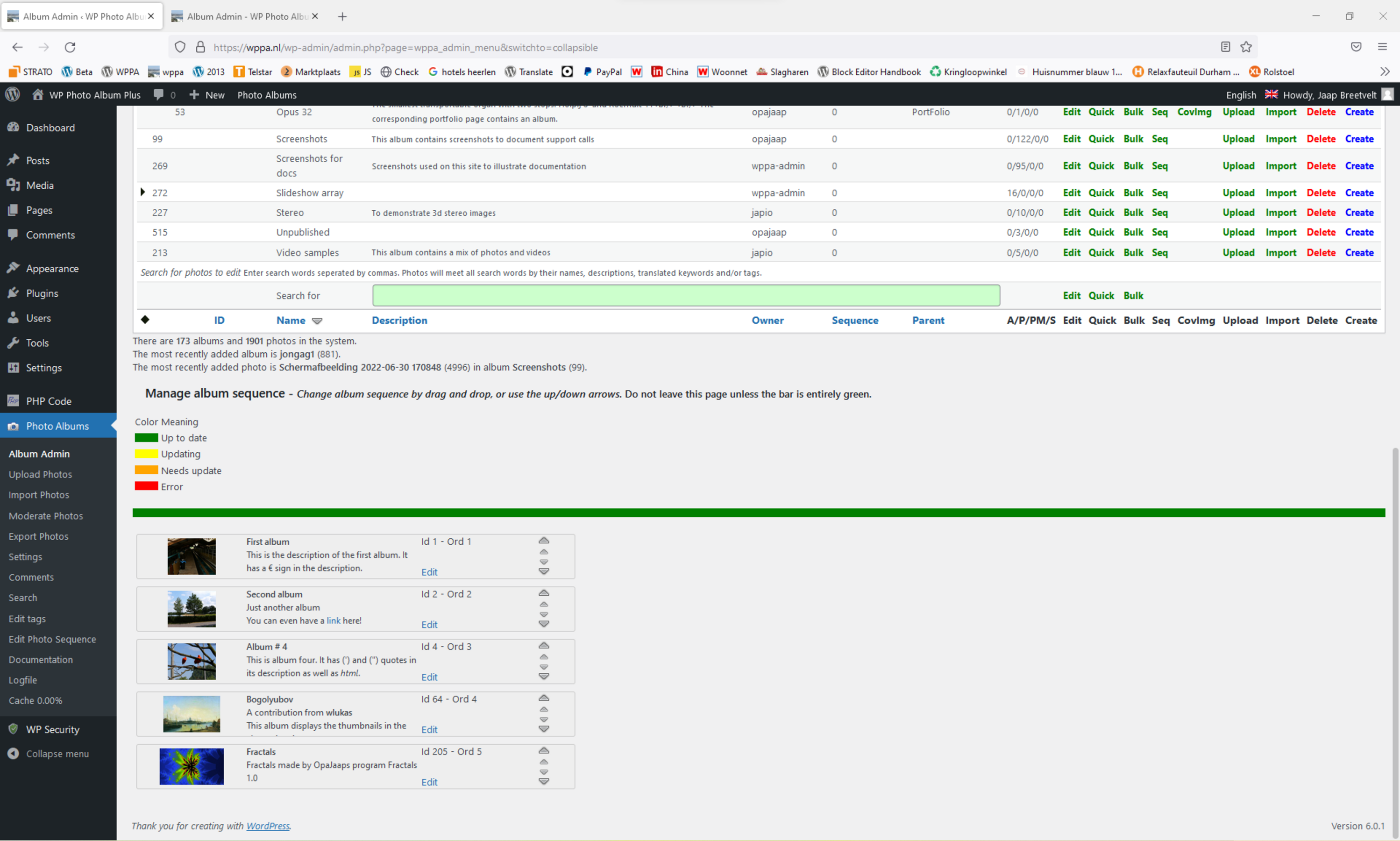The height and width of the screenshot is (841, 1400).
Task: Switch to the second Album Admin tab
Action: point(247,16)
